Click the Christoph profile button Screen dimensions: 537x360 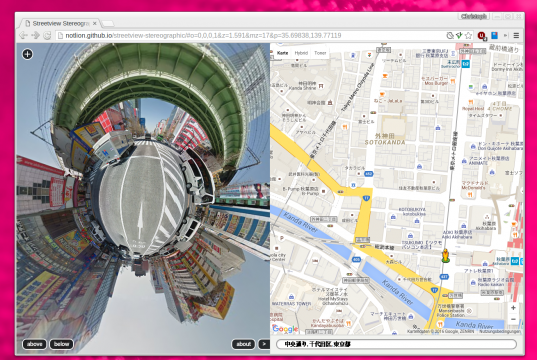tap(474, 16)
